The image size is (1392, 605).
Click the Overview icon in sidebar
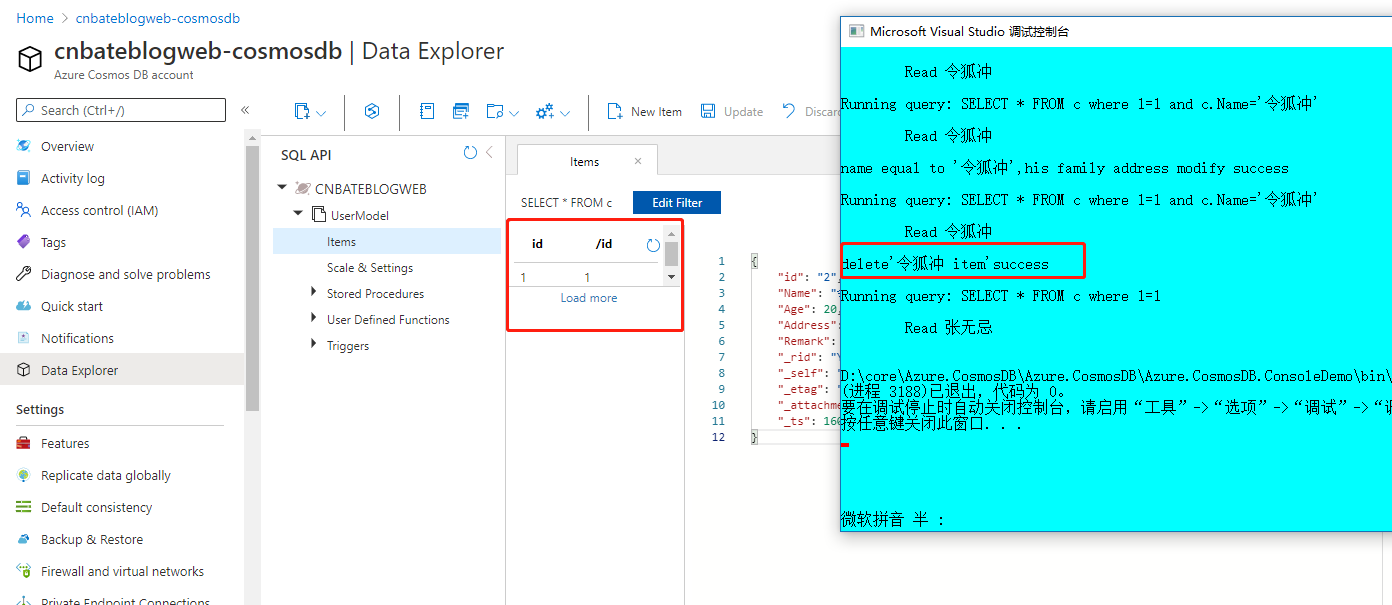point(24,146)
